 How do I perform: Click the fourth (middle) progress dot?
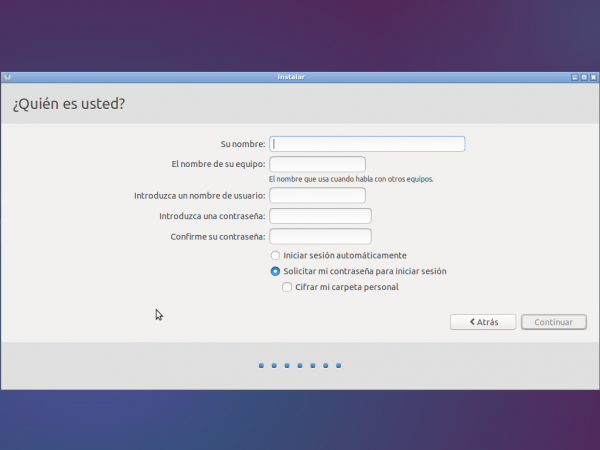[300, 366]
